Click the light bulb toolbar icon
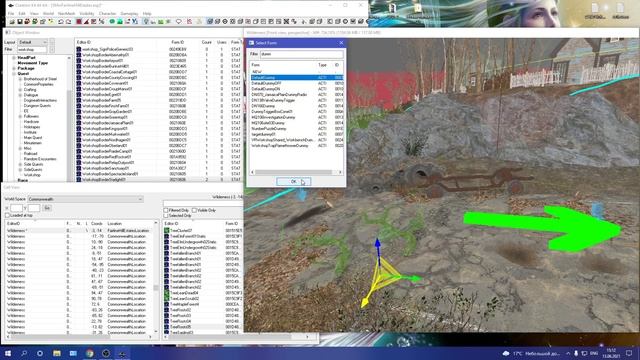 tap(146, 21)
